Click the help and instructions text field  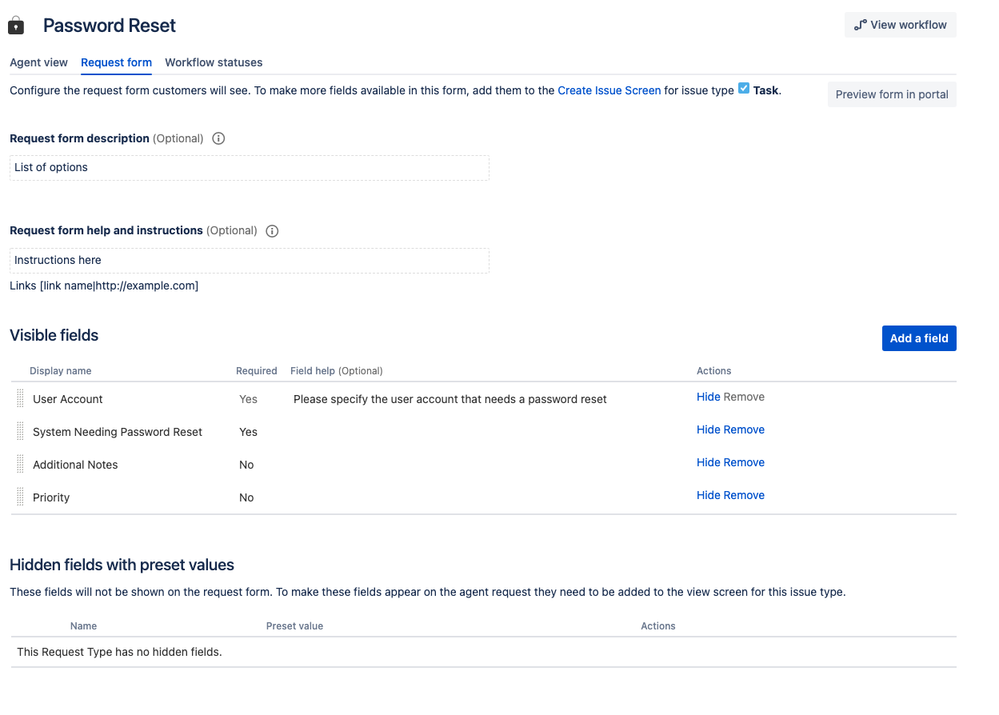pyautogui.click(x=249, y=261)
